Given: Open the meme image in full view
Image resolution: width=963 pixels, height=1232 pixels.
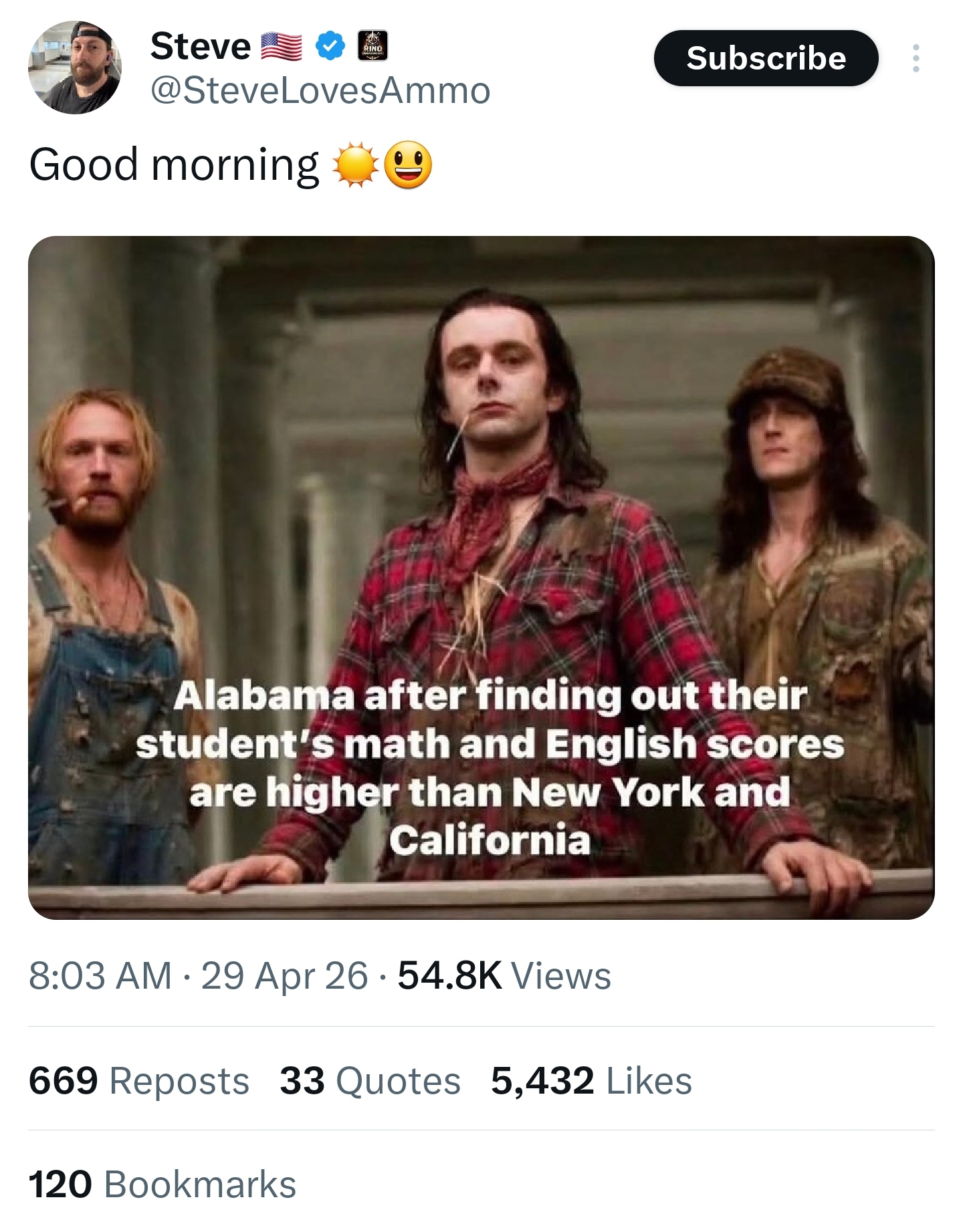Looking at the screenshot, I should (x=481, y=468).
